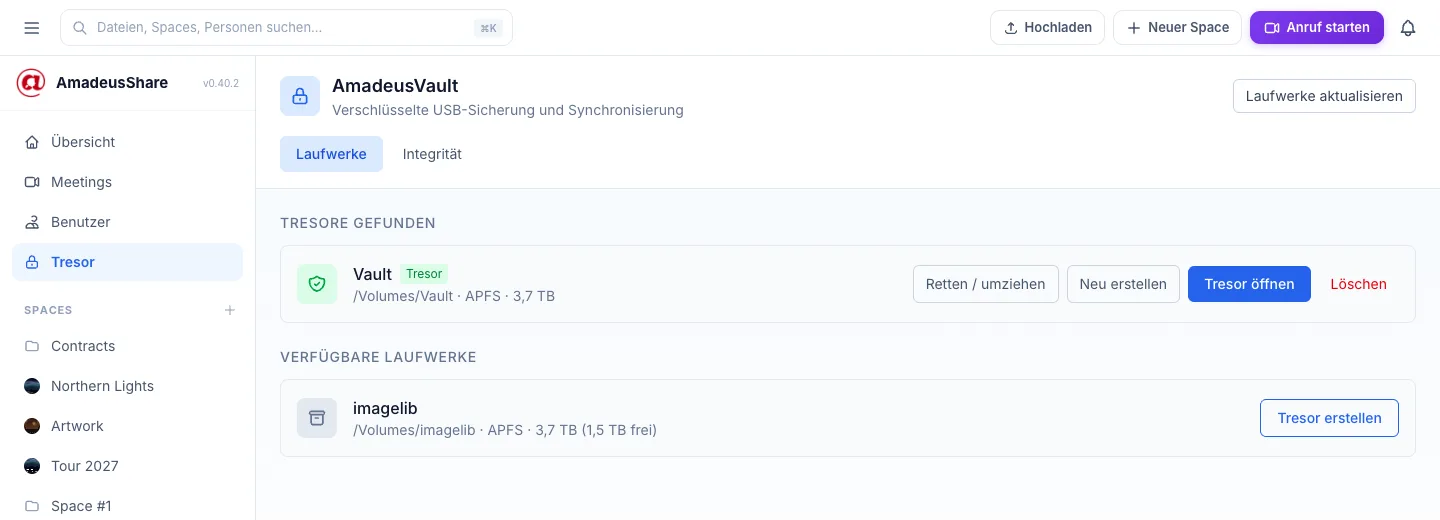Click the Artwork avatar thumbnail
1440x520 pixels.
[32, 426]
